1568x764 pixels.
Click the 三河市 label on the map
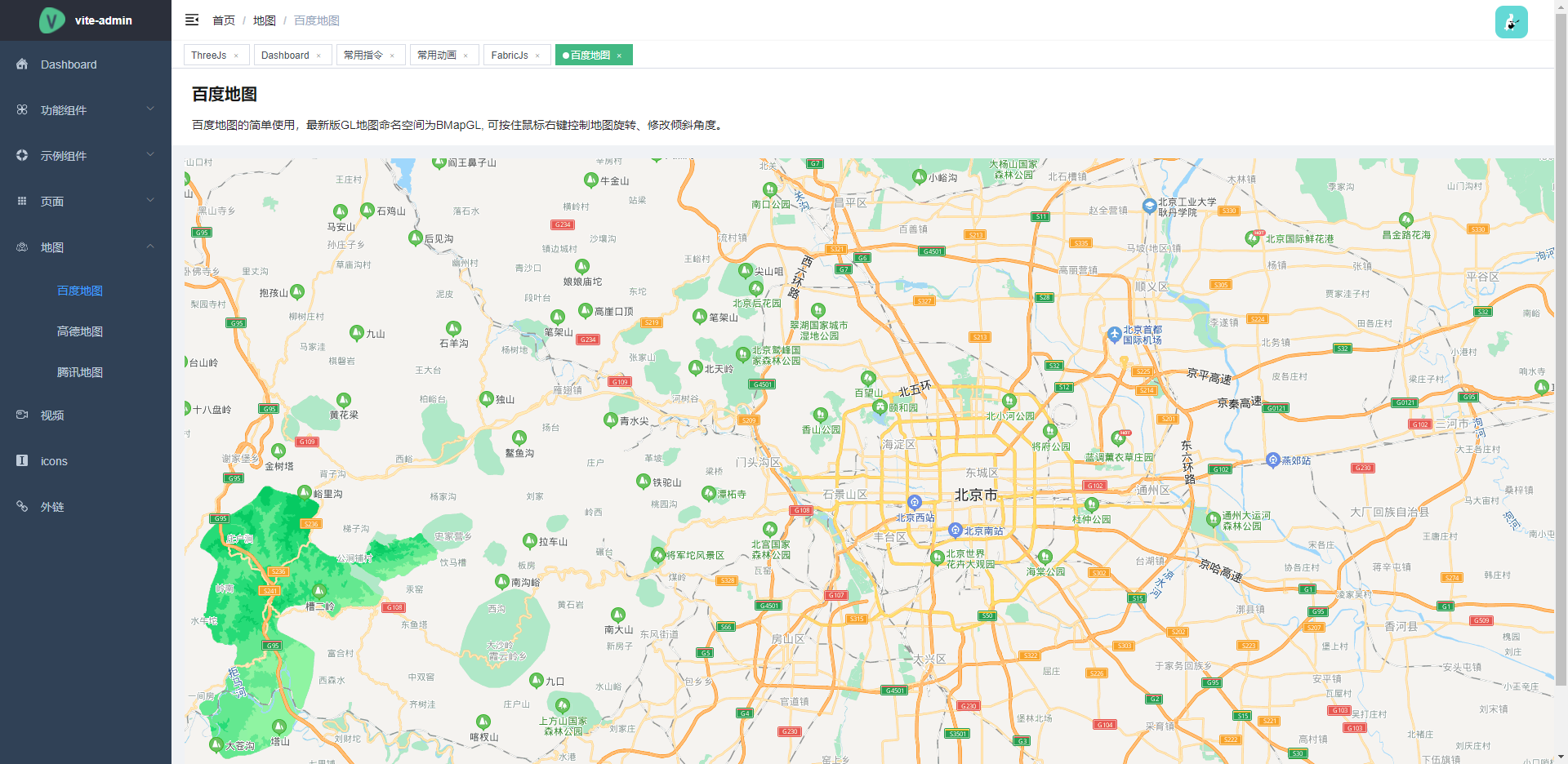point(1452,424)
